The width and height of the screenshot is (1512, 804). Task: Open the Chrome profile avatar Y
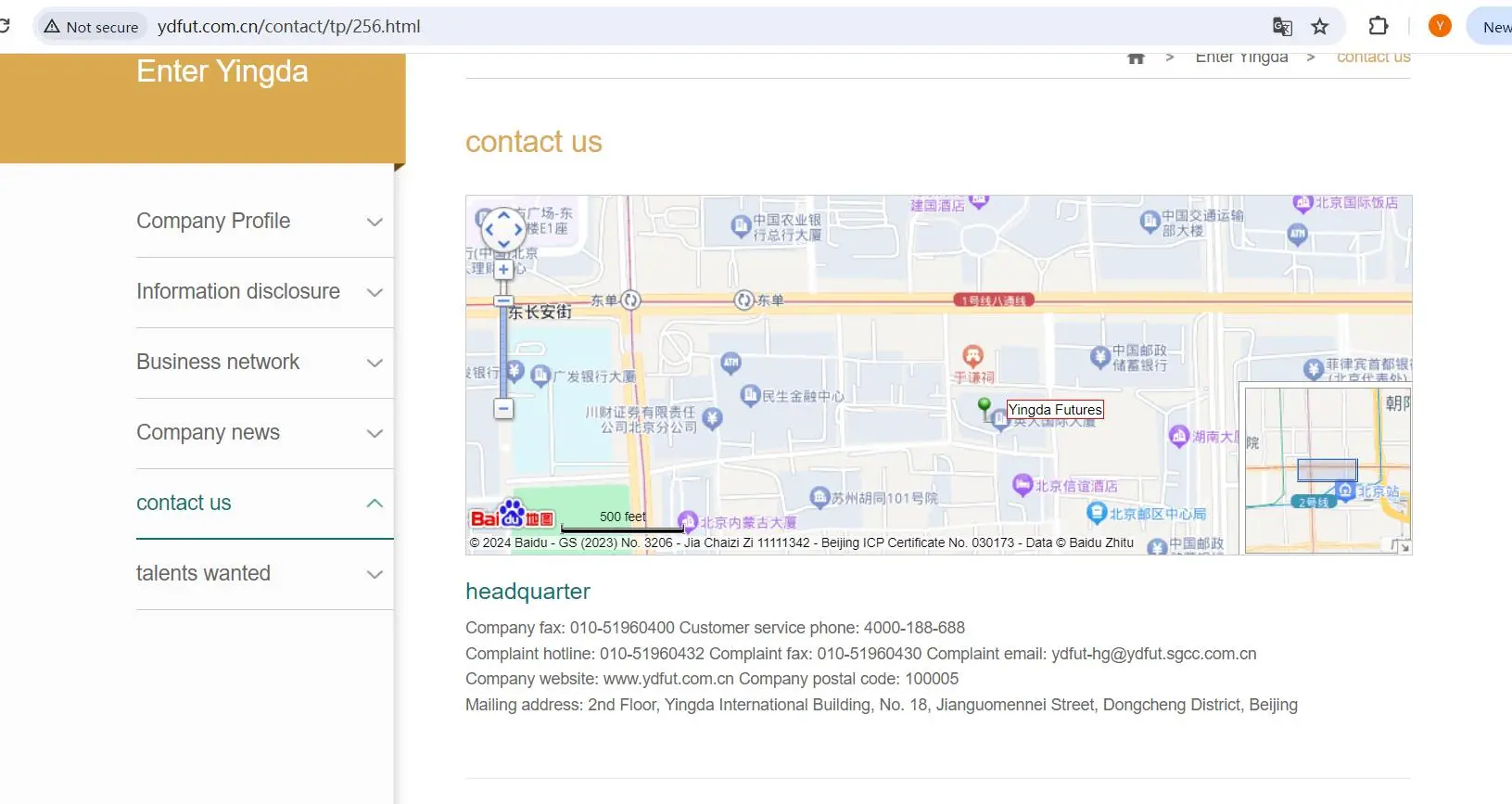pos(1440,26)
